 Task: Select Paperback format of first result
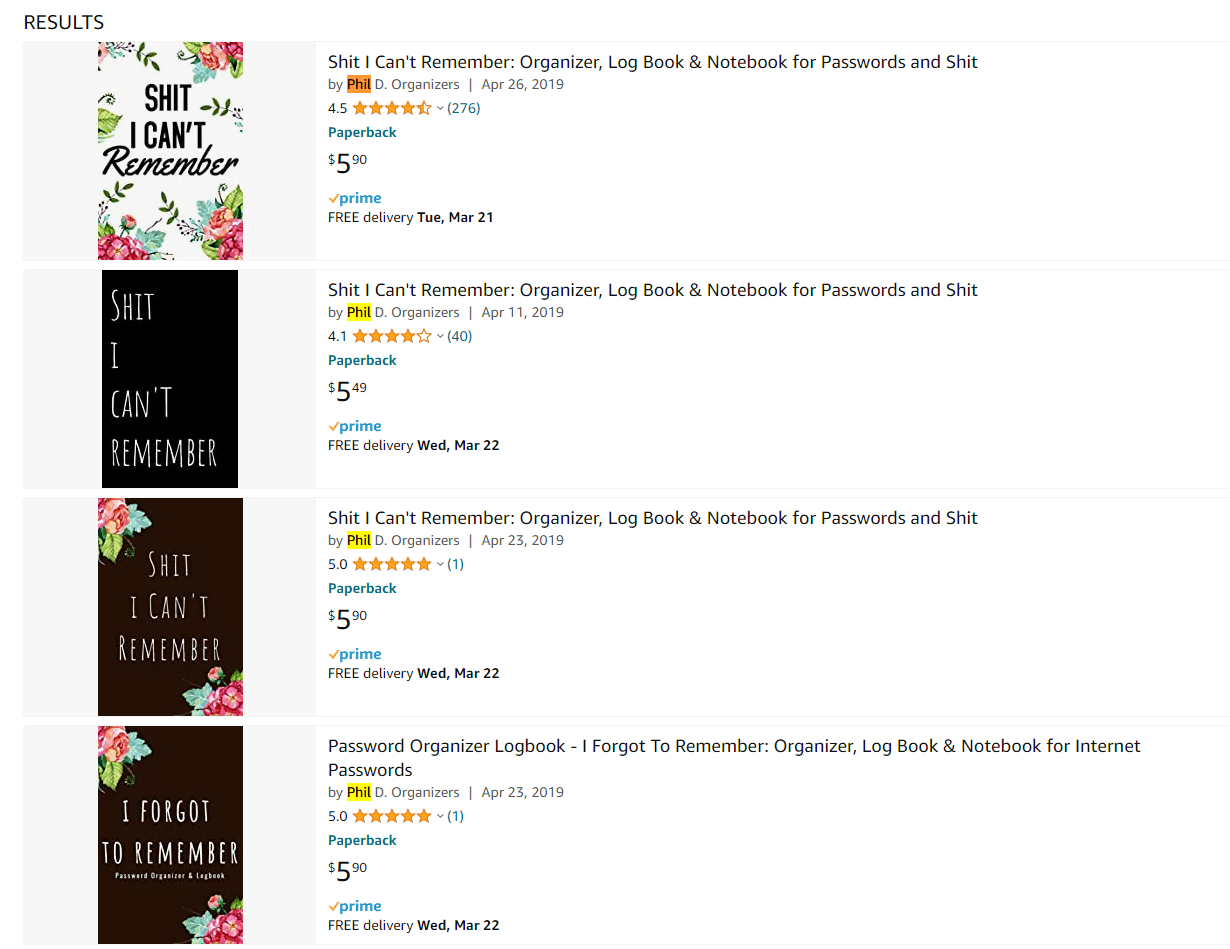pos(362,132)
